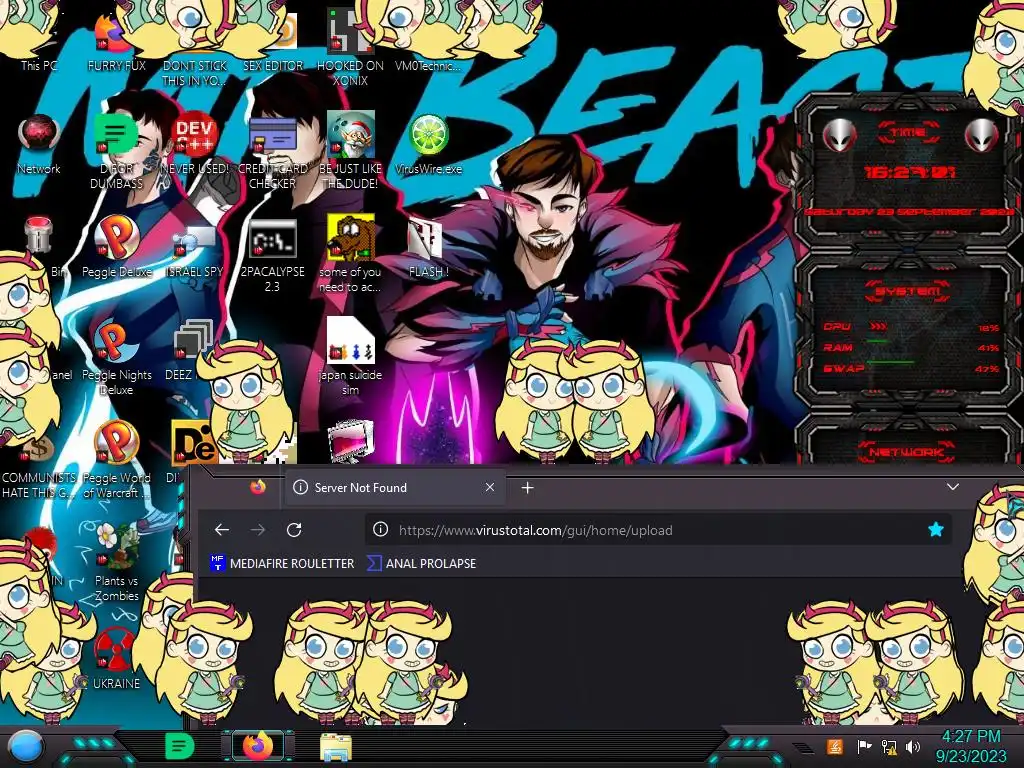The image size is (1024, 768).
Task: Select the Plants vs Zombies desktop icon
Action: pyautogui.click(x=116, y=563)
